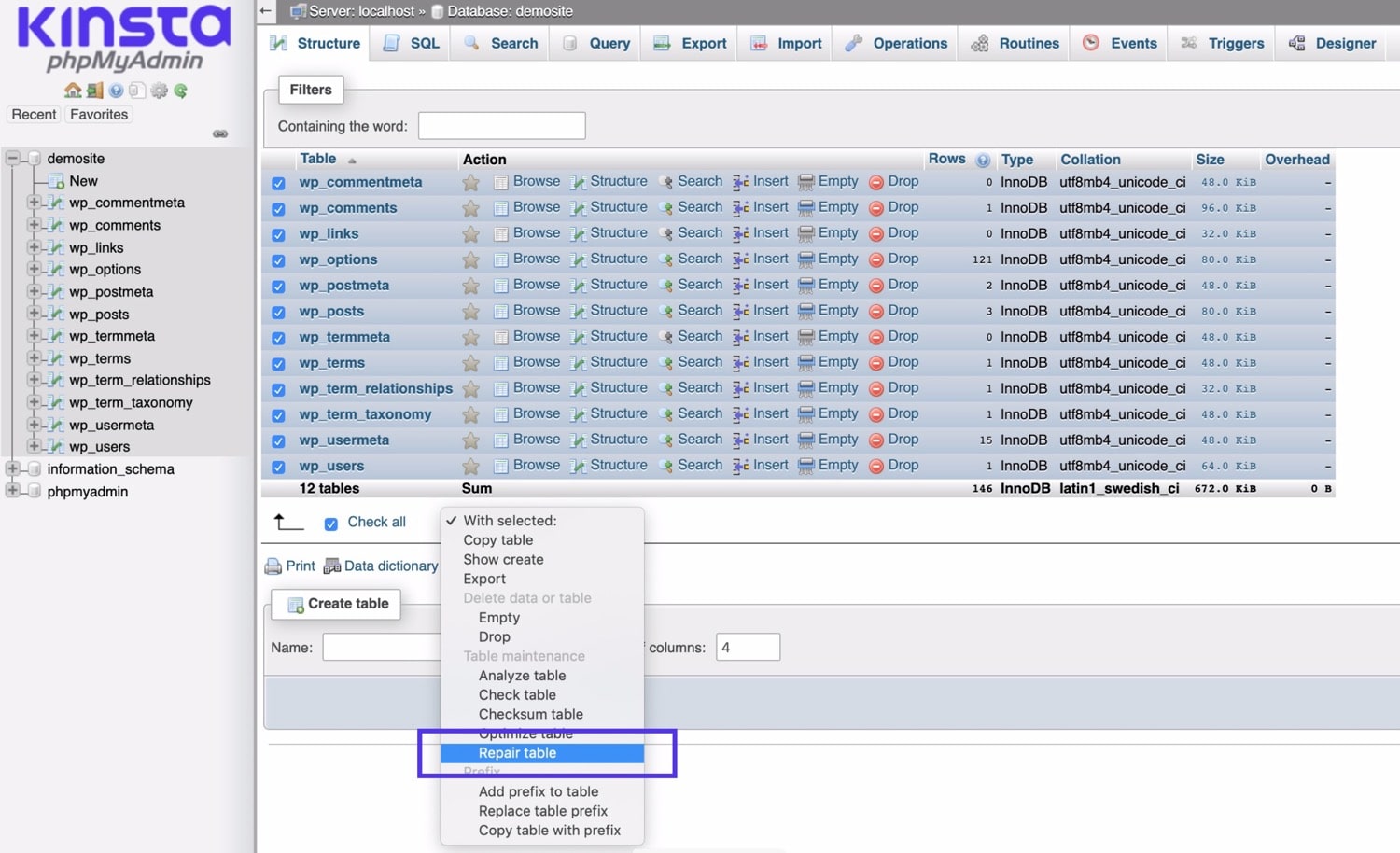
Task: Click the log out door icon
Action: click(x=94, y=91)
